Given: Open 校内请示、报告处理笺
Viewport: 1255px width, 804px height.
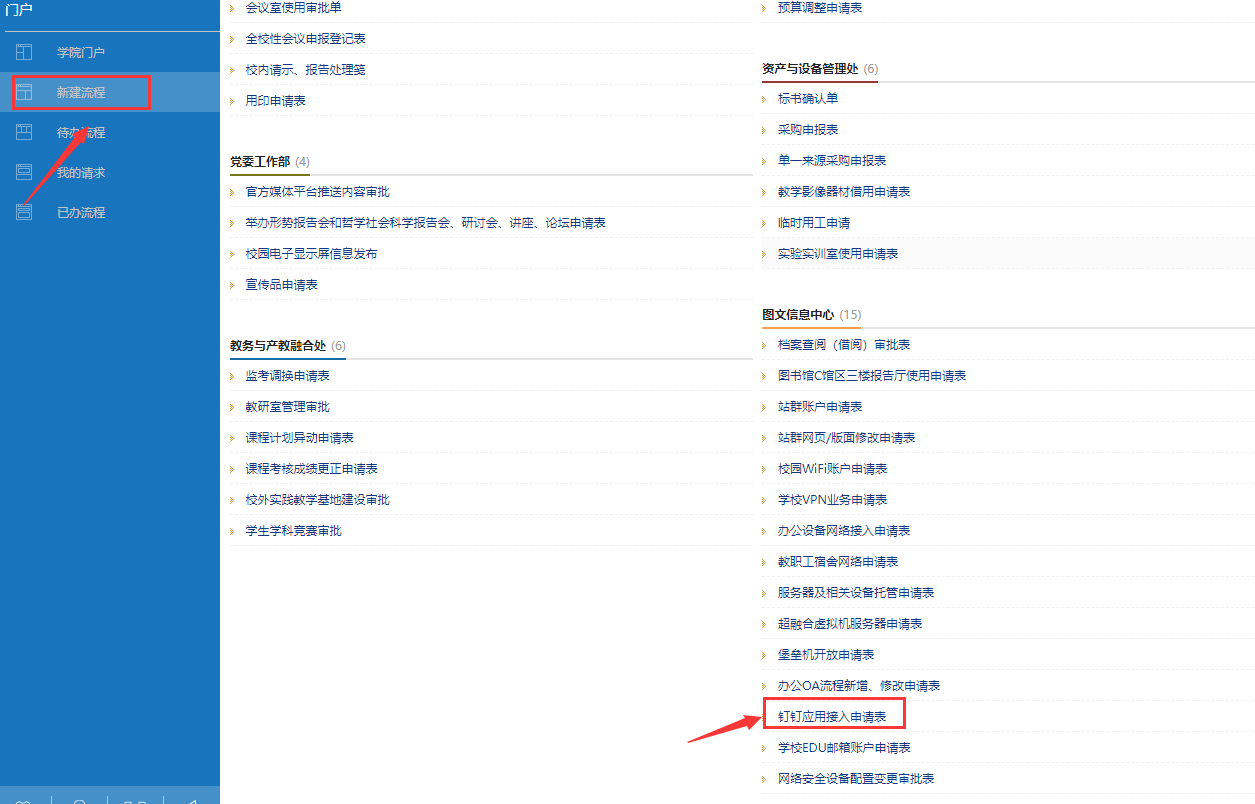Looking at the screenshot, I should click(x=305, y=69).
